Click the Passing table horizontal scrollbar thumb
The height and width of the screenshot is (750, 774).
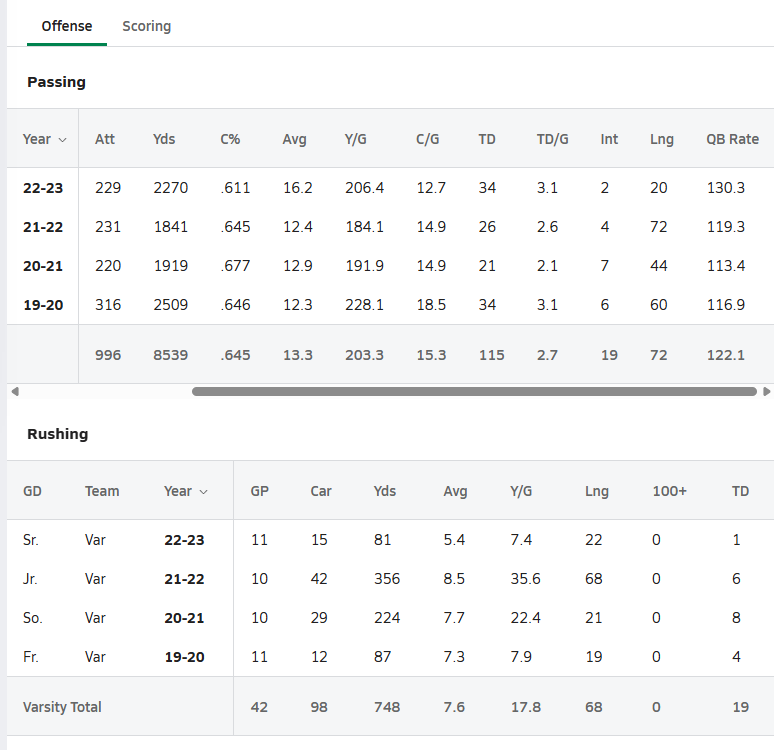pos(474,392)
